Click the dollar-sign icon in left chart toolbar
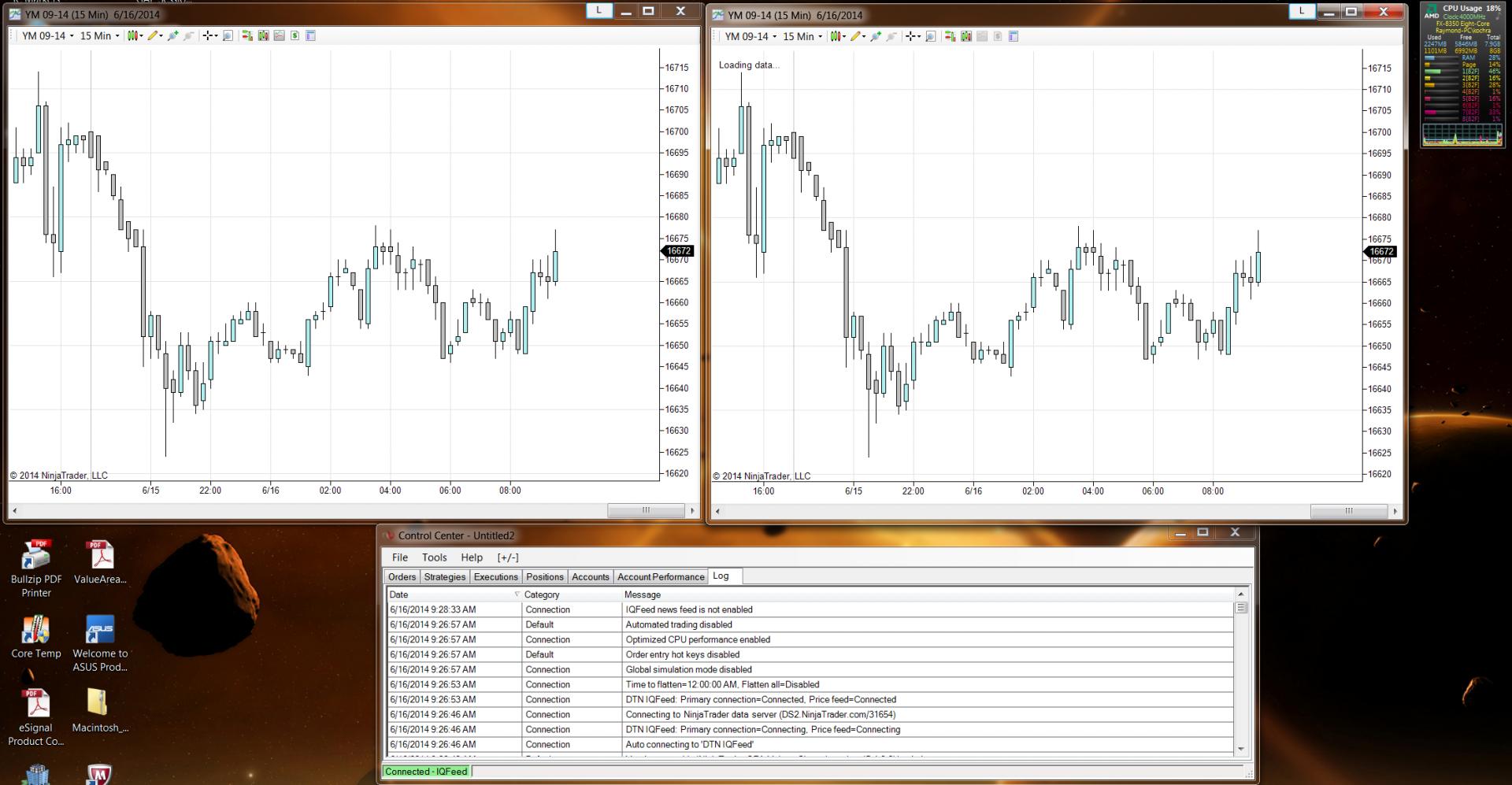This screenshot has width=1512, height=785. 295,35
